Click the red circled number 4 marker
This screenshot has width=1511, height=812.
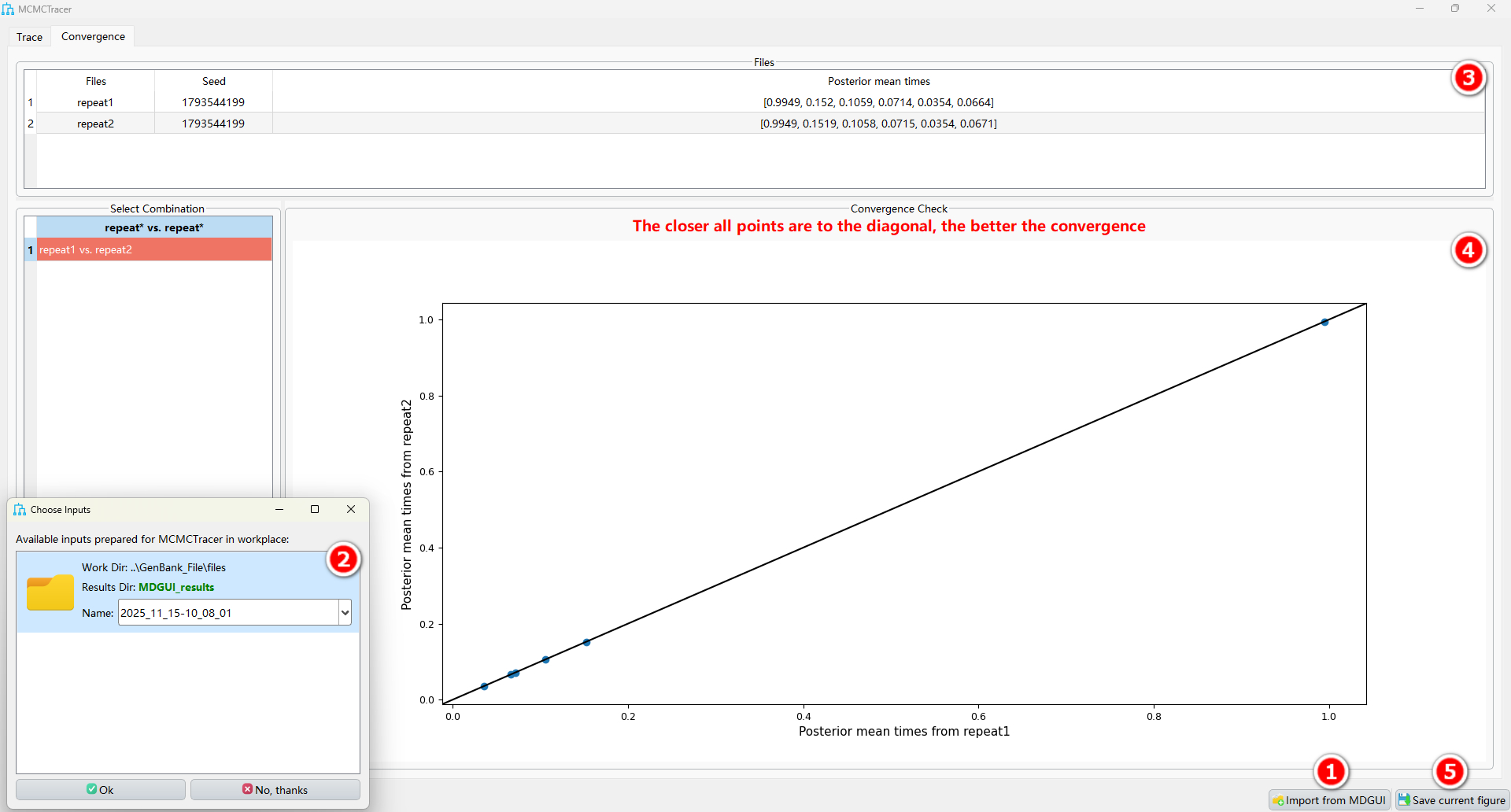pyautogui.click(x=1468, y=250)
